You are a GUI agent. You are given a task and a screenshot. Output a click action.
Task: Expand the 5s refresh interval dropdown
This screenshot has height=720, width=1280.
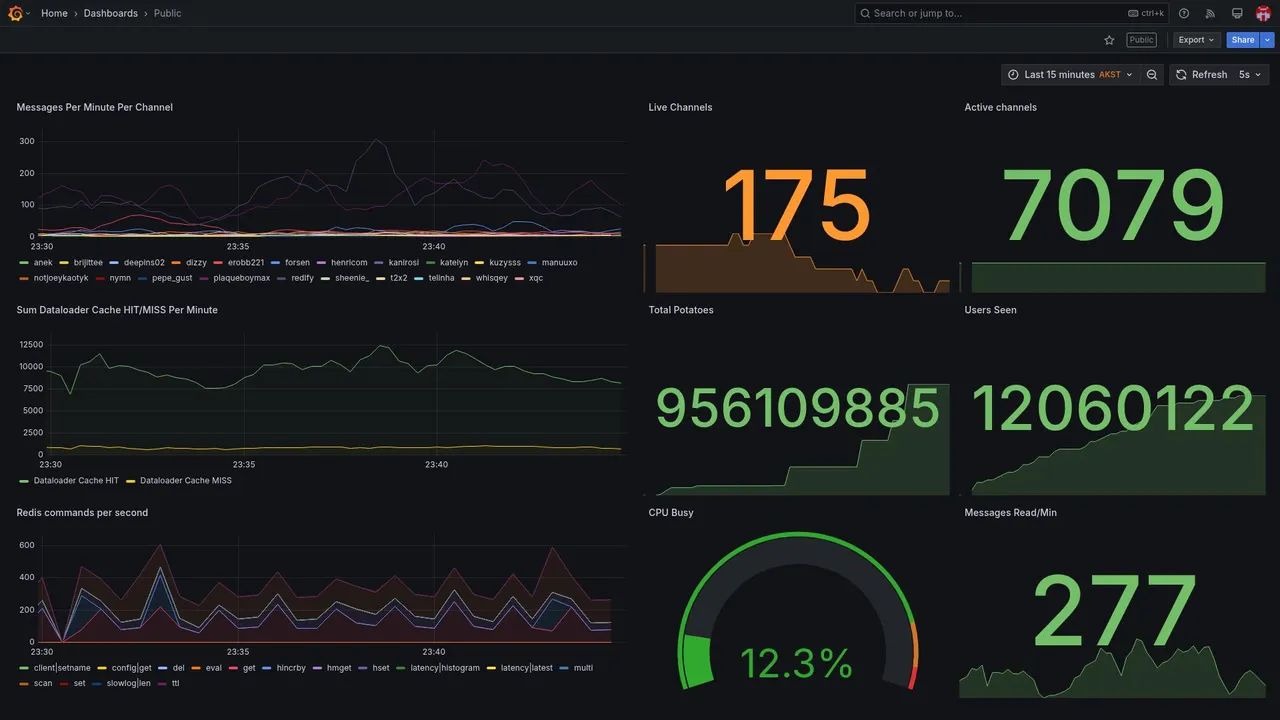click(x=1250, y=75)
